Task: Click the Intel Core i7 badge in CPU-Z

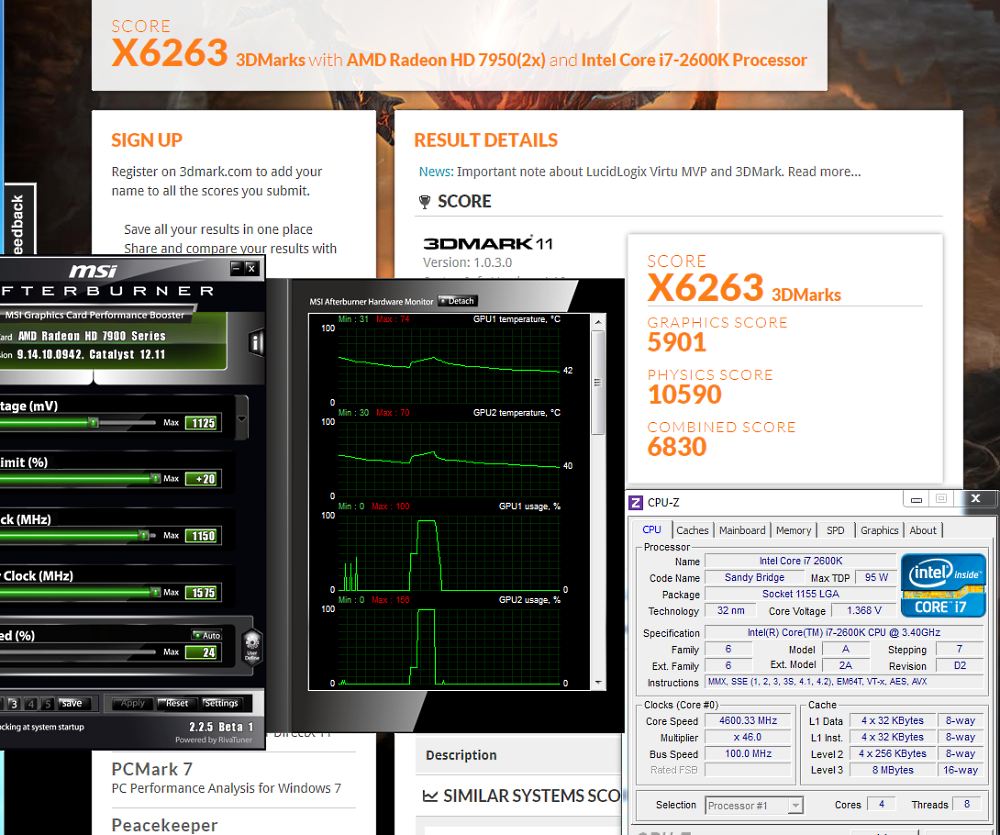Action: (x=943, y=585)
